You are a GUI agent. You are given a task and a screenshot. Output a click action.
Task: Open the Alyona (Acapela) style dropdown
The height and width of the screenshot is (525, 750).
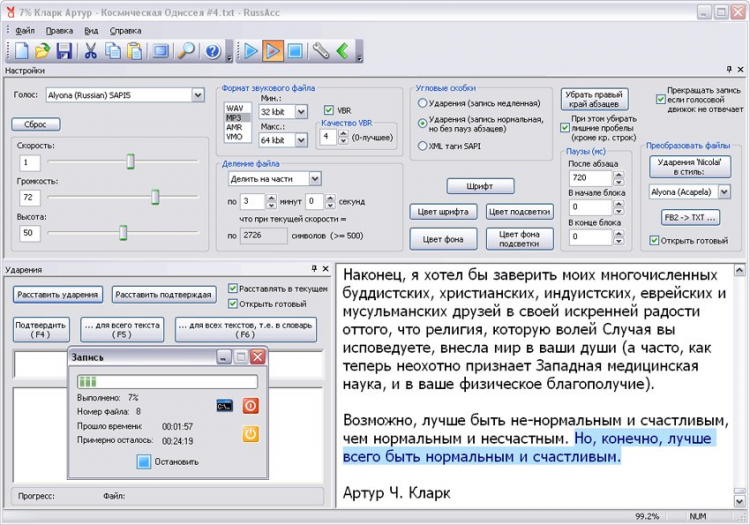(724, 192)
